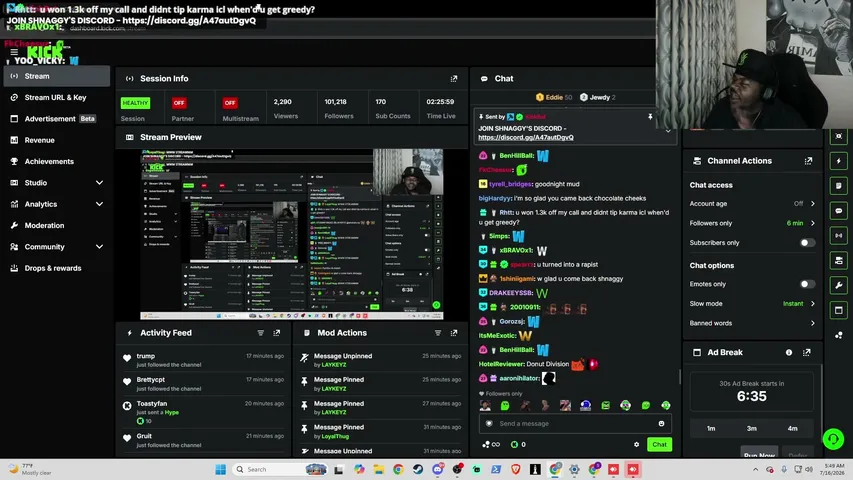Expand the Analytics submenu

pos(99,204)
